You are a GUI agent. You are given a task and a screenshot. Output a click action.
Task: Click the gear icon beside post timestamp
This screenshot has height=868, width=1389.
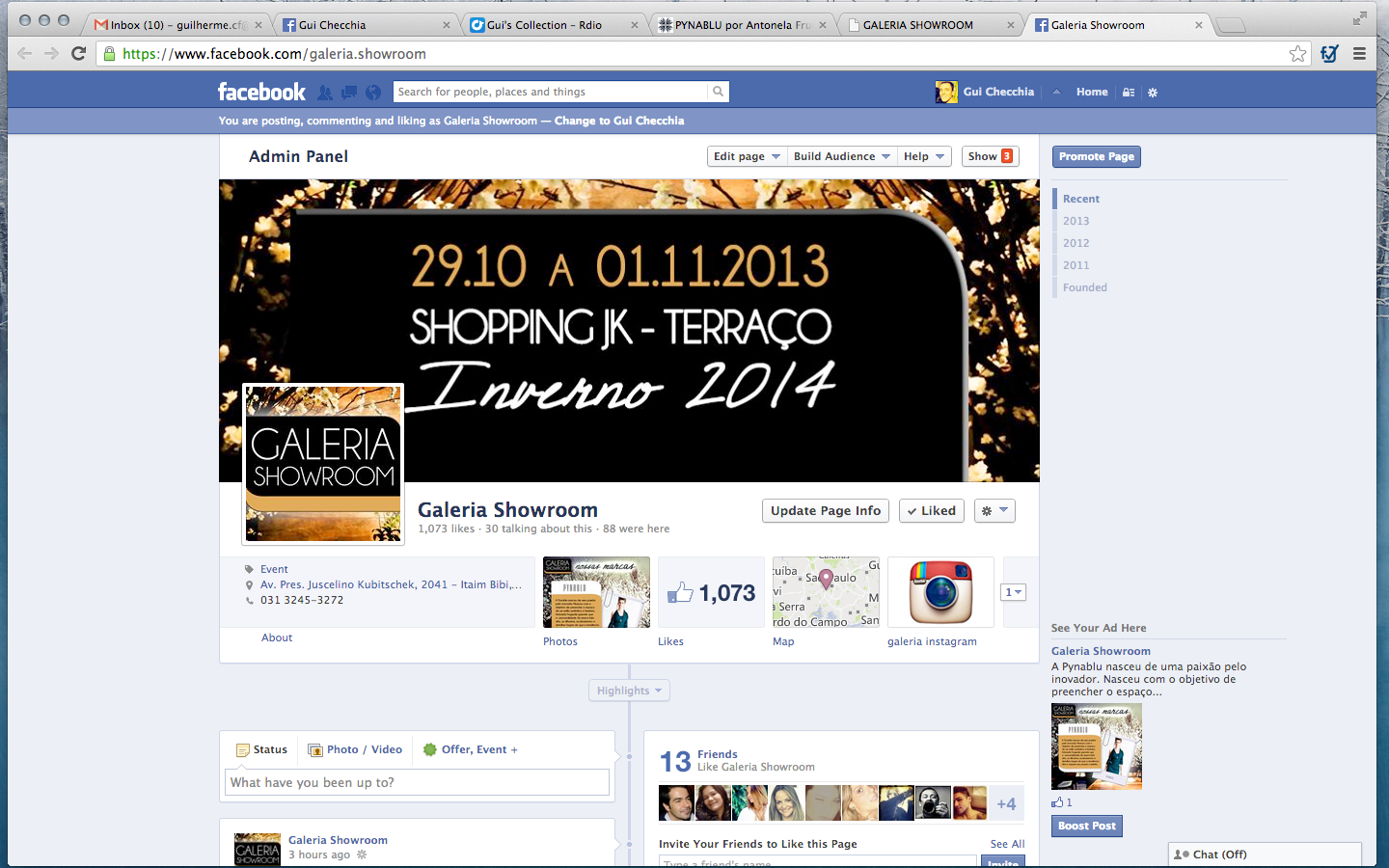click(362, 854)
